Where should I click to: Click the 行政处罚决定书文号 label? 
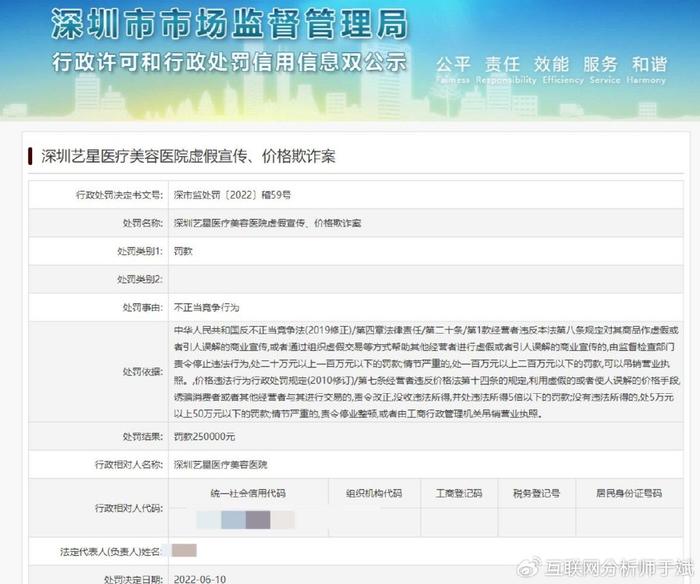tap(119, 195)
